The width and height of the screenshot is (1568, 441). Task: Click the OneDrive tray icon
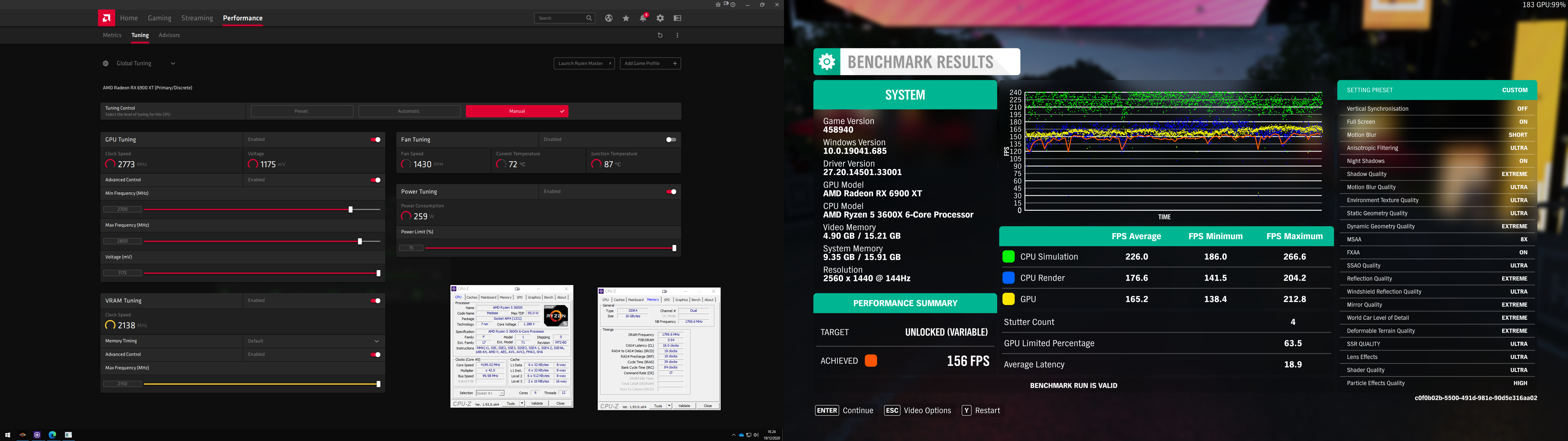[x=741, y=435]
